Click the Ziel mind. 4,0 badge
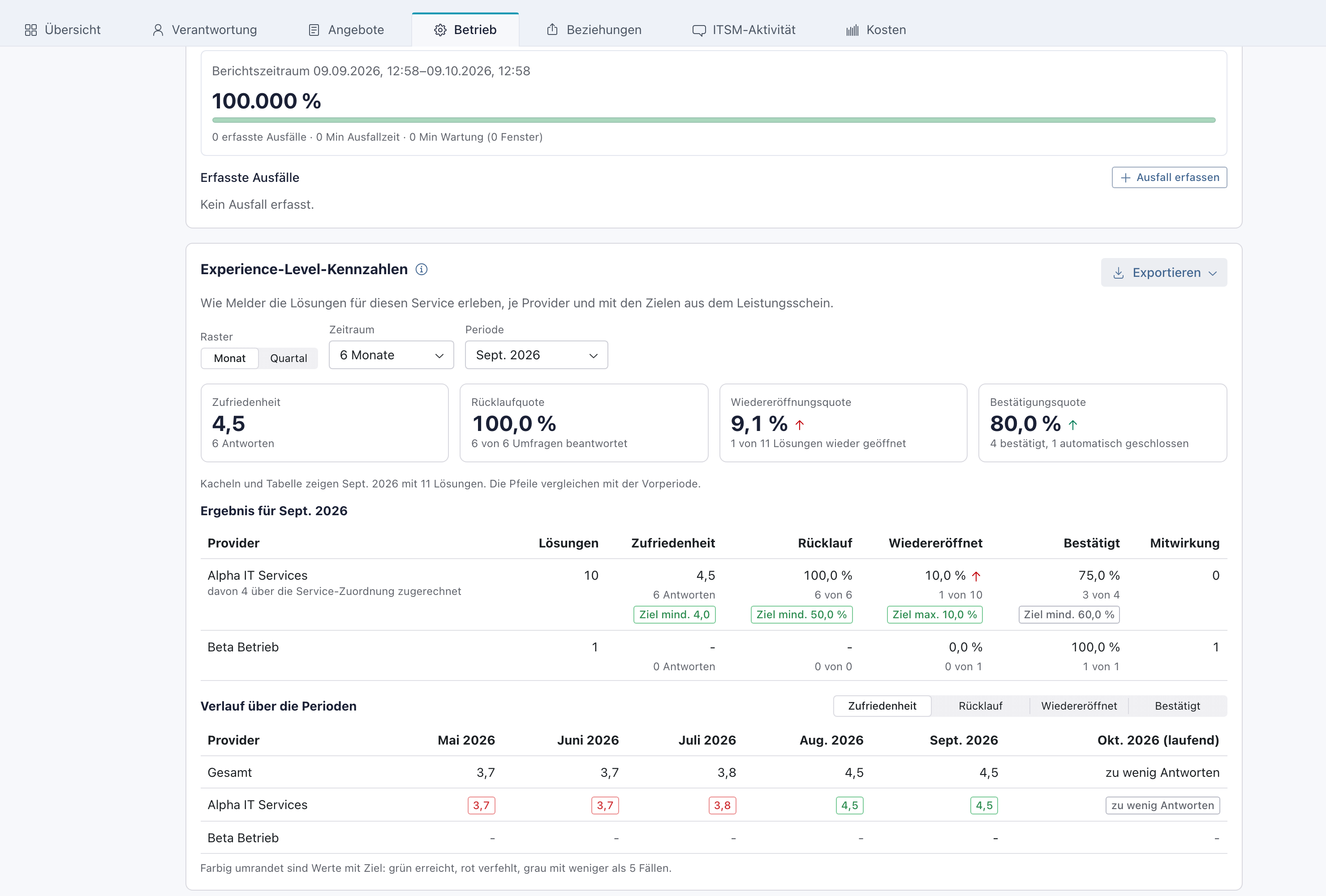Image resolution: width=1326 pixels, height=896 pixels. point(674,615)
